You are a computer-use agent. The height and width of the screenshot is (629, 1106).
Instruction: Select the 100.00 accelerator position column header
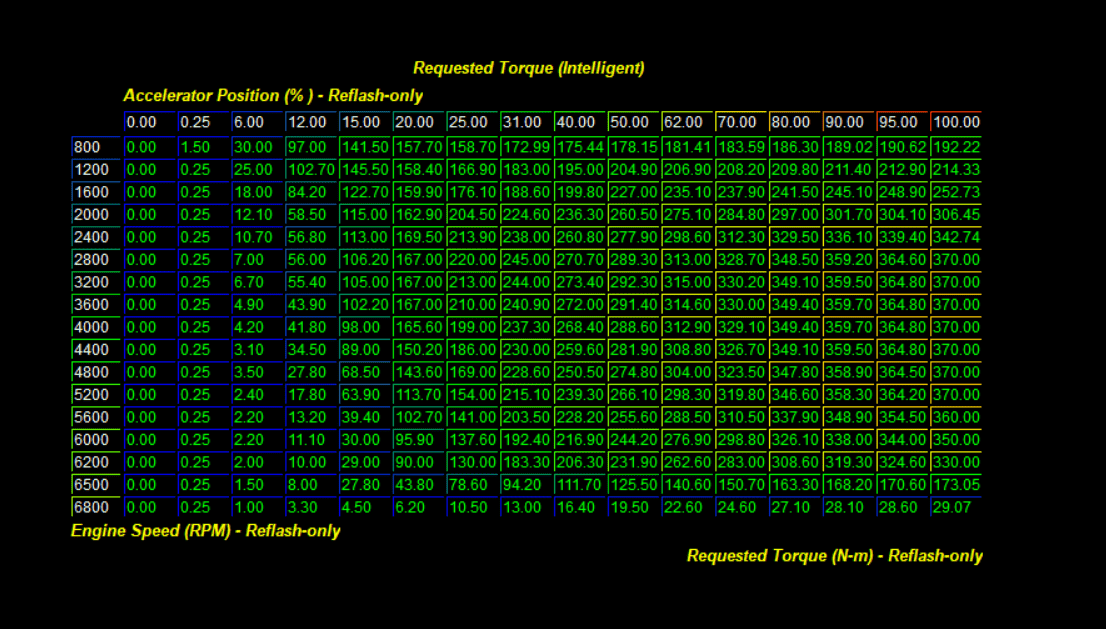(x=956, y=122)
